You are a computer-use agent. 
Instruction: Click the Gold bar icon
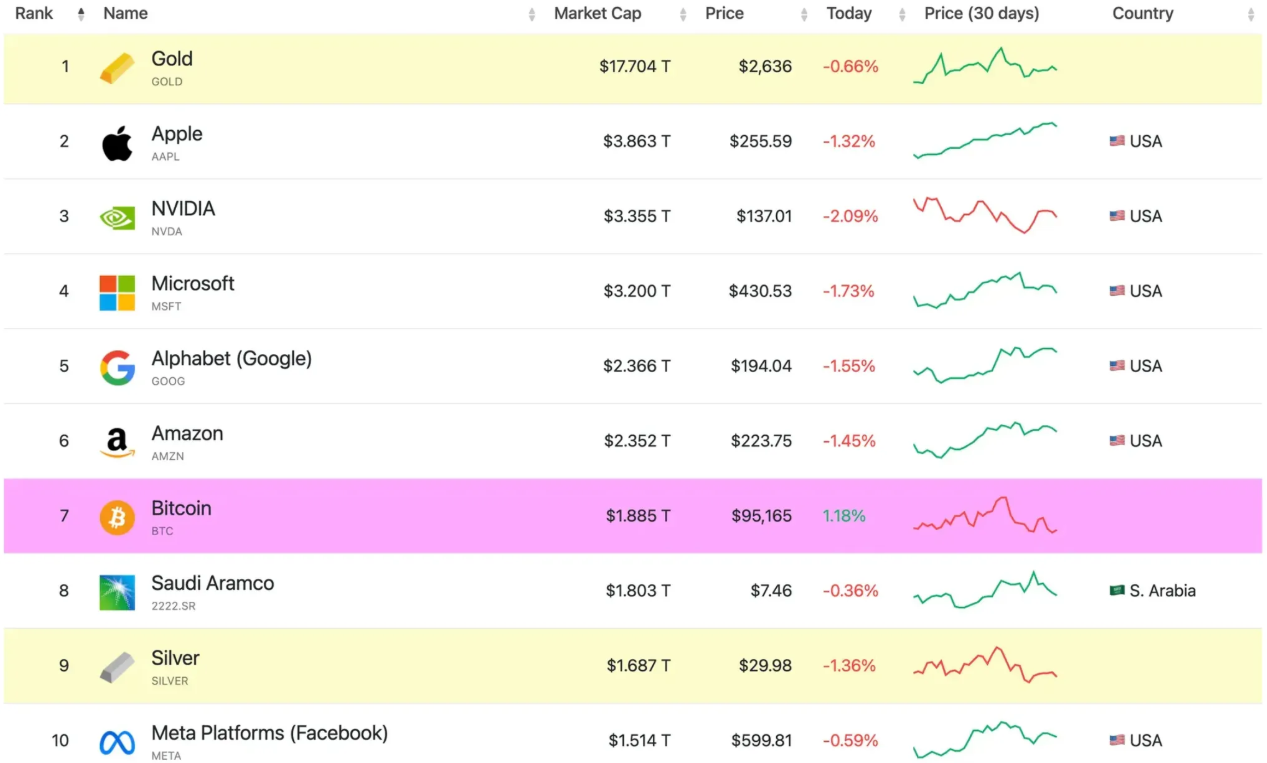click(x=117, y=68)
